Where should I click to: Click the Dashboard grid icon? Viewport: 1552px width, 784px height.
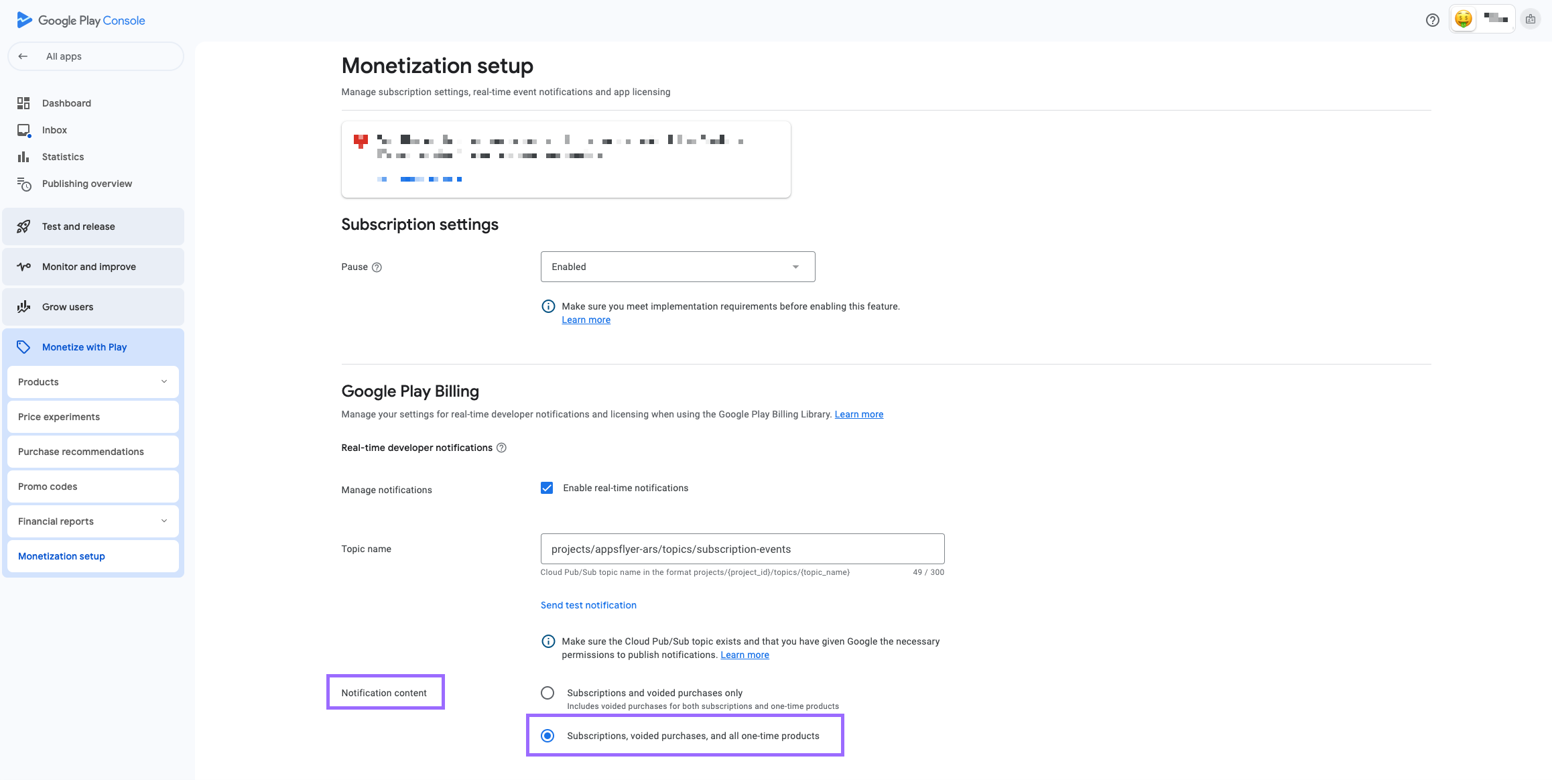coord(23,103)
